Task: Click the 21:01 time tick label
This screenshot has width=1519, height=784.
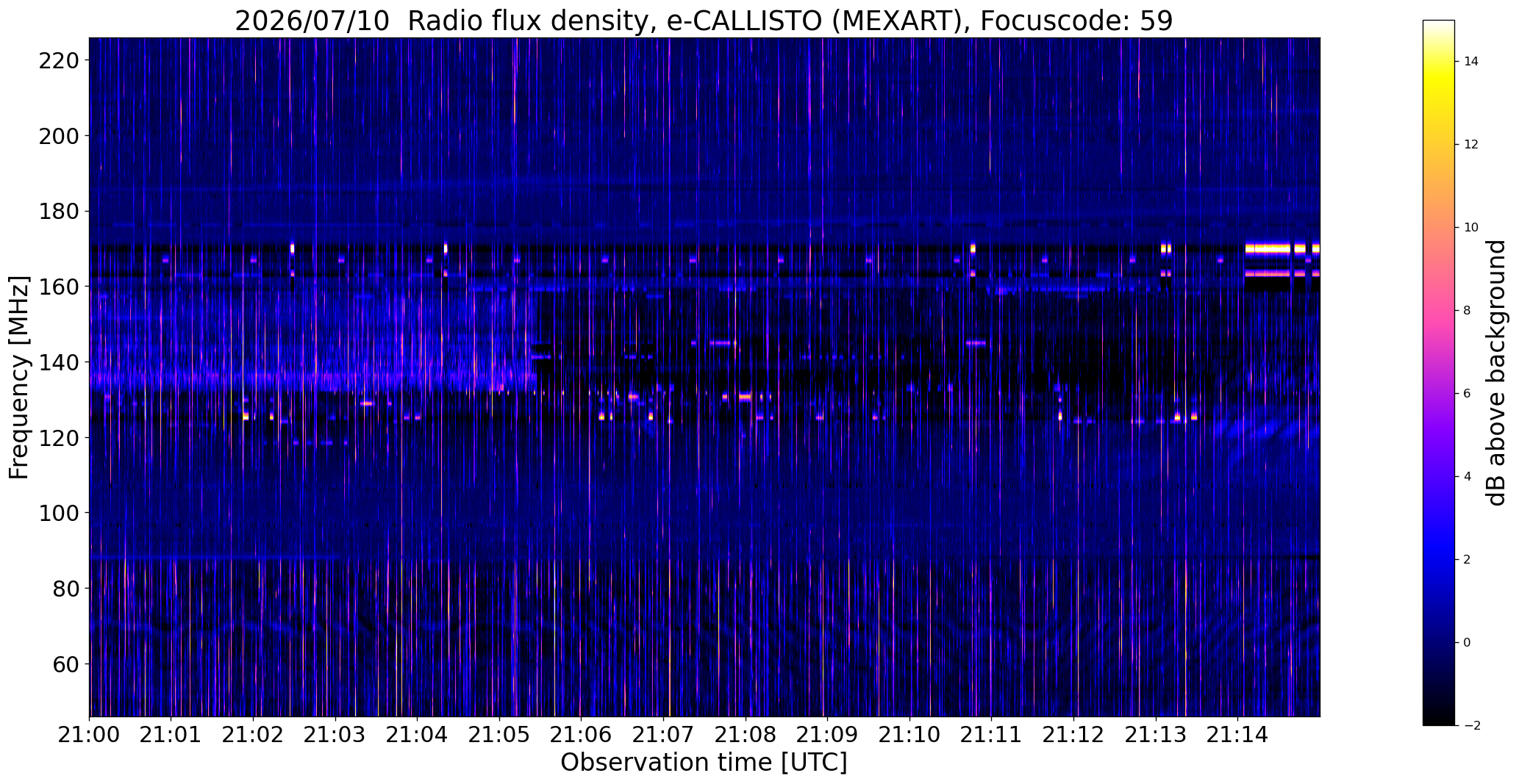Action: pos(171,735)
